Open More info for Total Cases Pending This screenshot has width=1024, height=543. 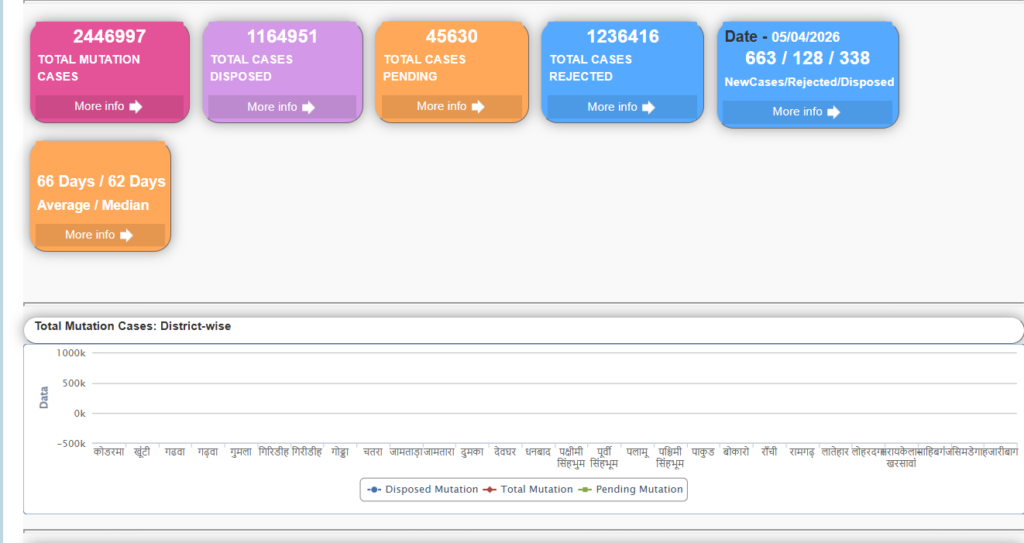(442, 106)
